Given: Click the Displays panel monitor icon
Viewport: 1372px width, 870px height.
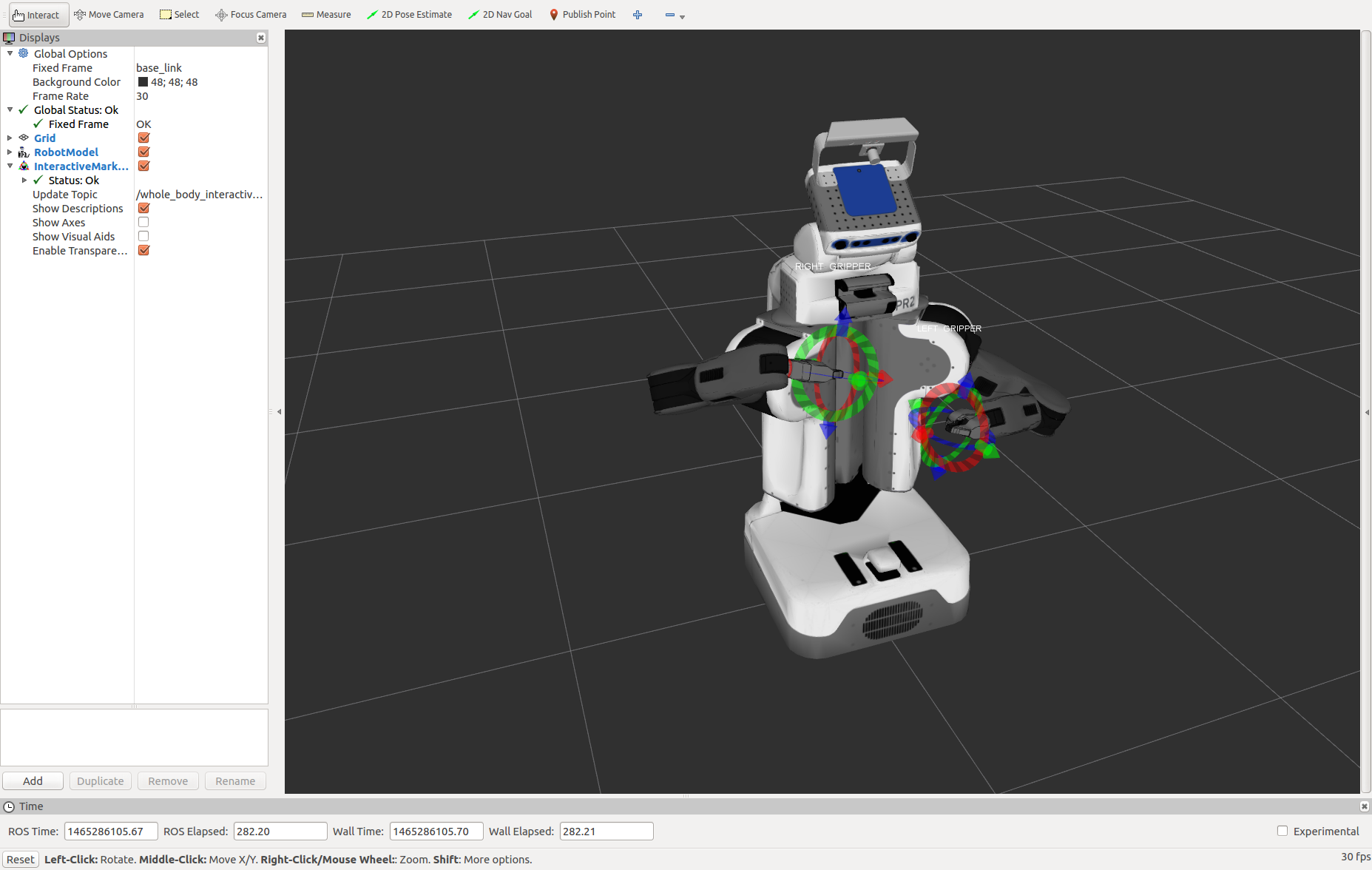Looking at the screenshot, I should click(x=9, y=38).
